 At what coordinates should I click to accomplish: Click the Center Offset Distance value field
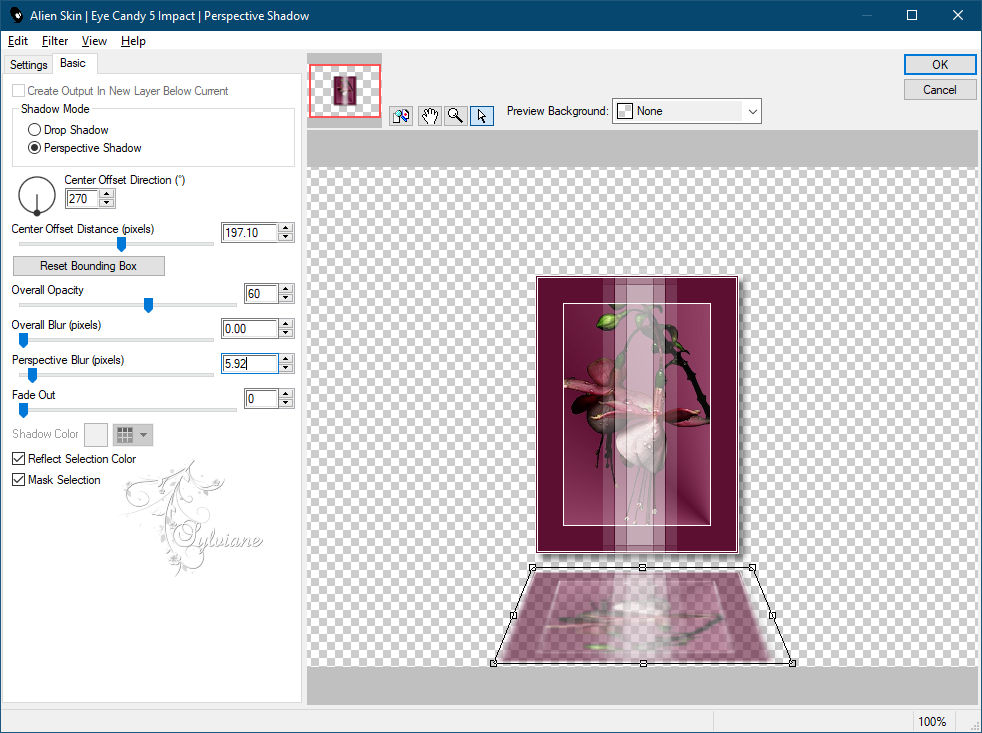tap(249, 232)
